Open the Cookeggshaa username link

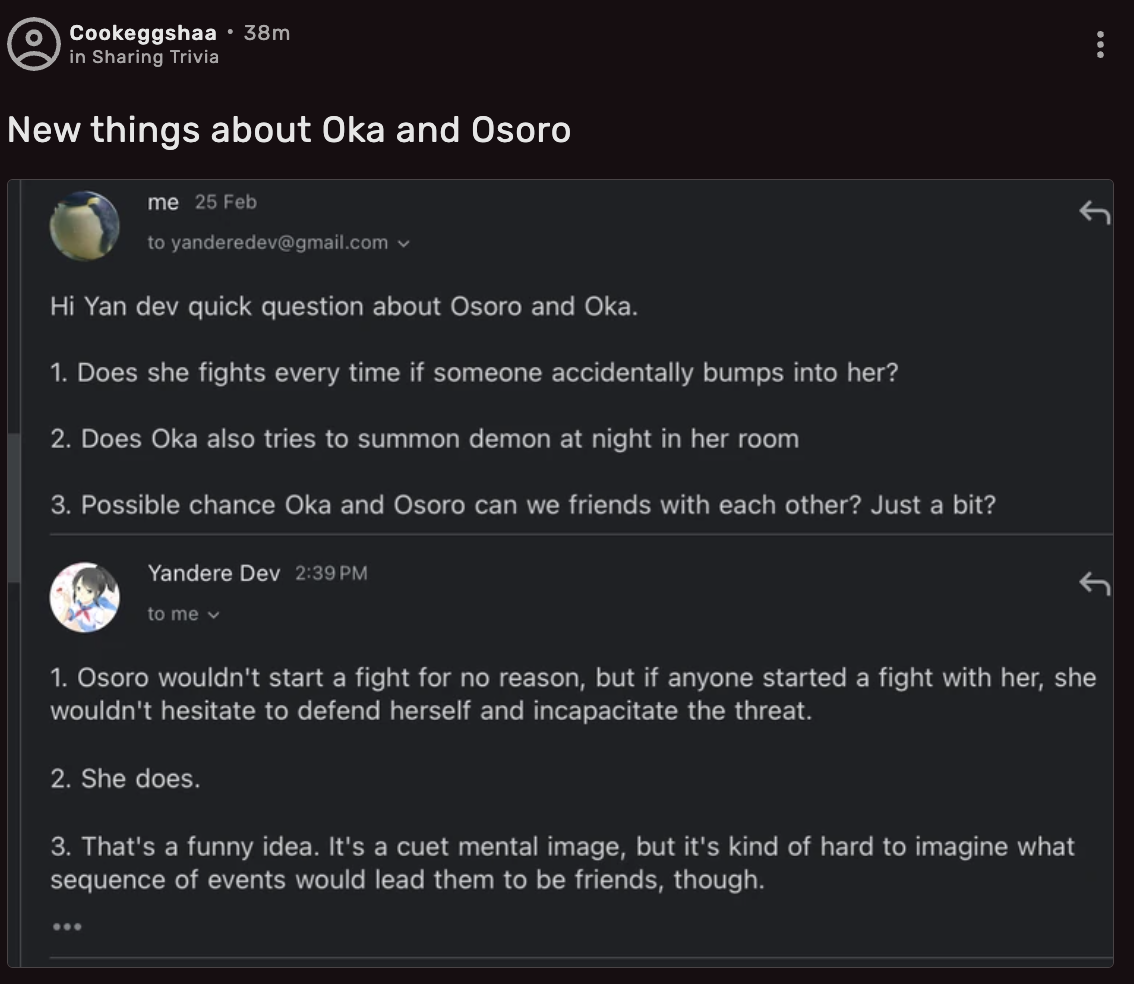143,33
